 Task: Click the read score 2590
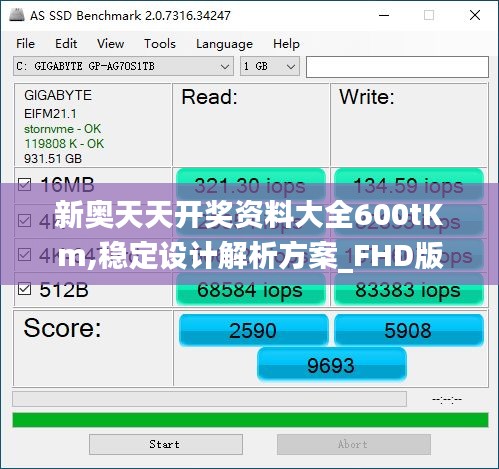coord(253,330)
